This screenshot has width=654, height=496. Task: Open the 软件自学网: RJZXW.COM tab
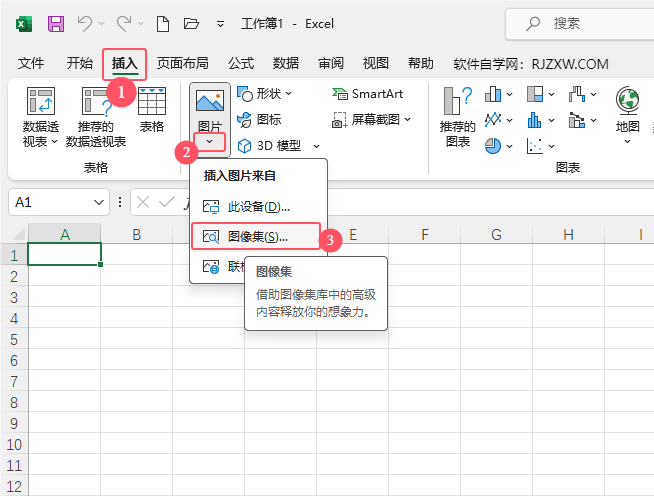[531, 64]
